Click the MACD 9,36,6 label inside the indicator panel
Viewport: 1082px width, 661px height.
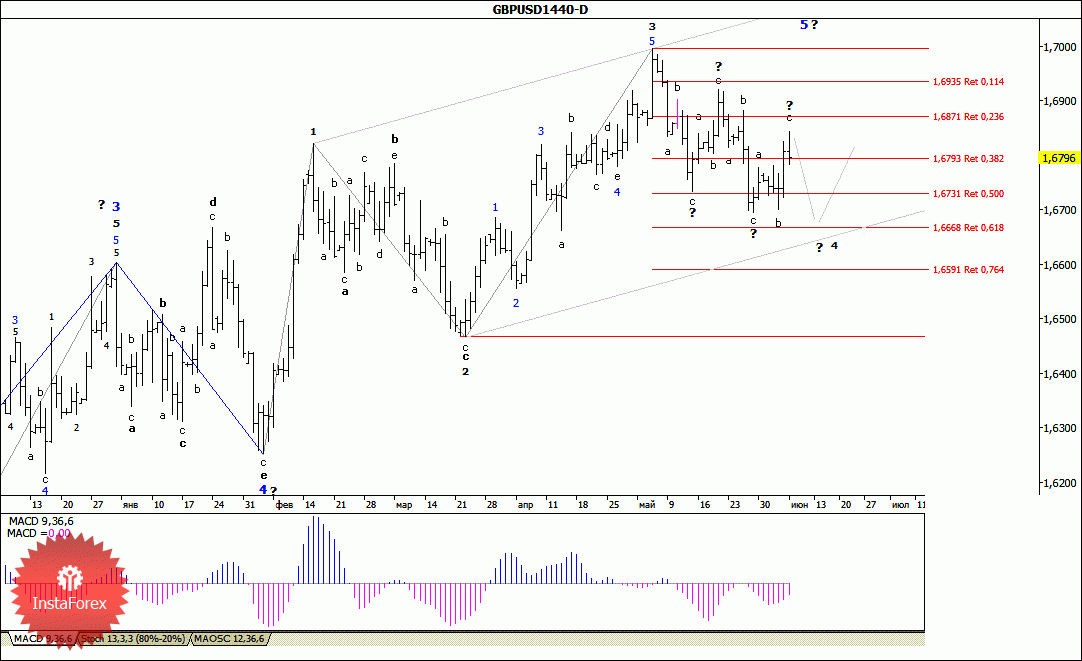(x=41, y=522)
